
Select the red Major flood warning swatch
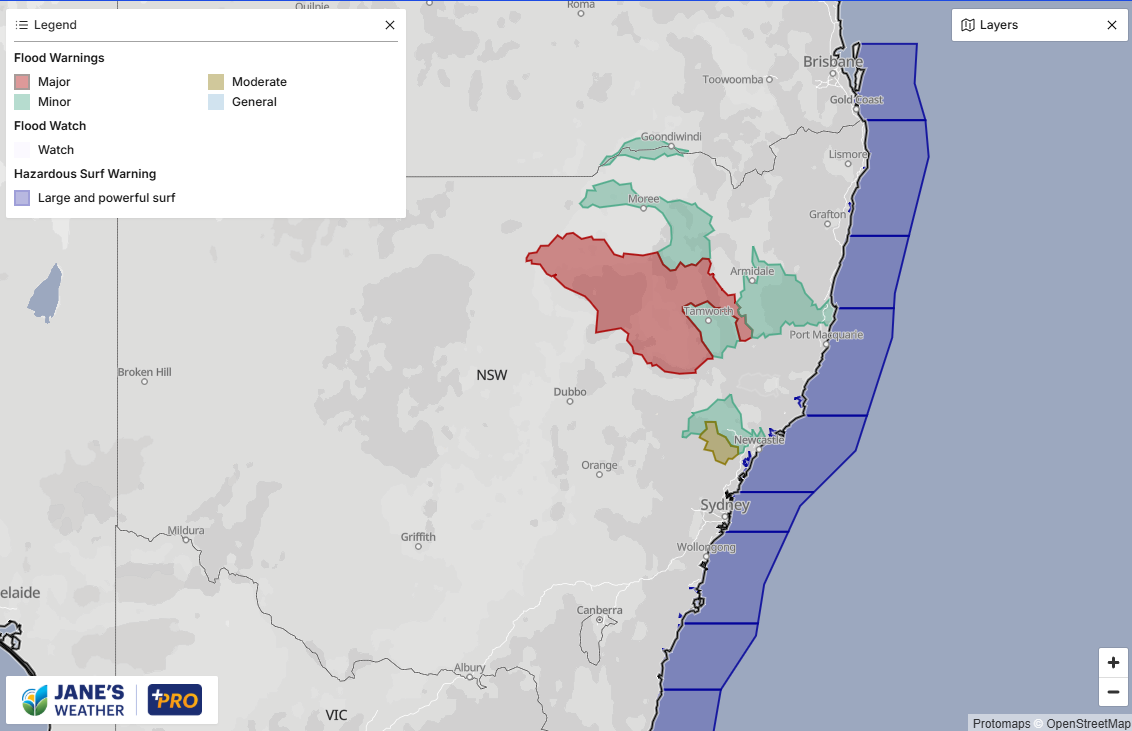click(x=21, y=81)
